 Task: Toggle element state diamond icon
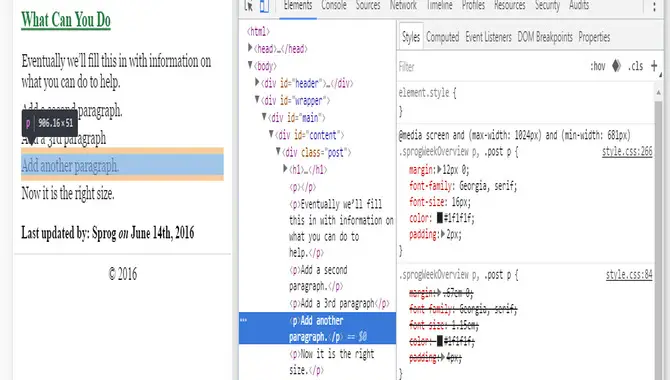point(616,66)
